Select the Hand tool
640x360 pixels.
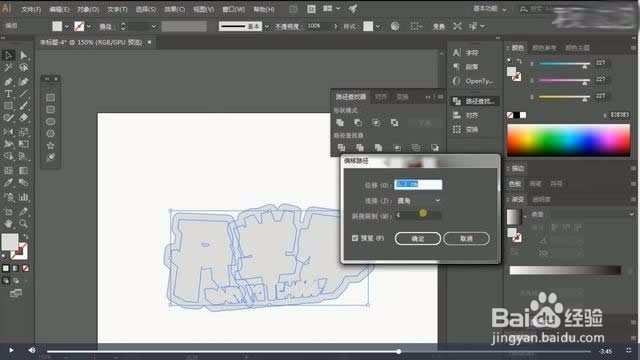point(9,223)
